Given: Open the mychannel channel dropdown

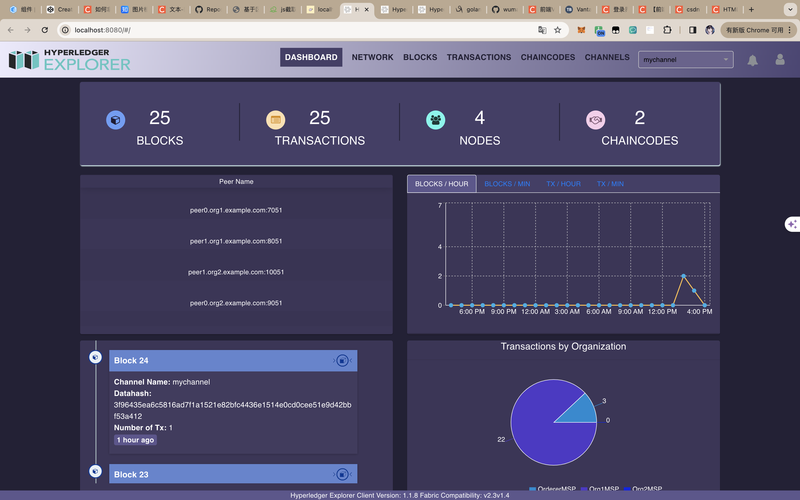Looking at the screenshot, I should tap(686, 60).
